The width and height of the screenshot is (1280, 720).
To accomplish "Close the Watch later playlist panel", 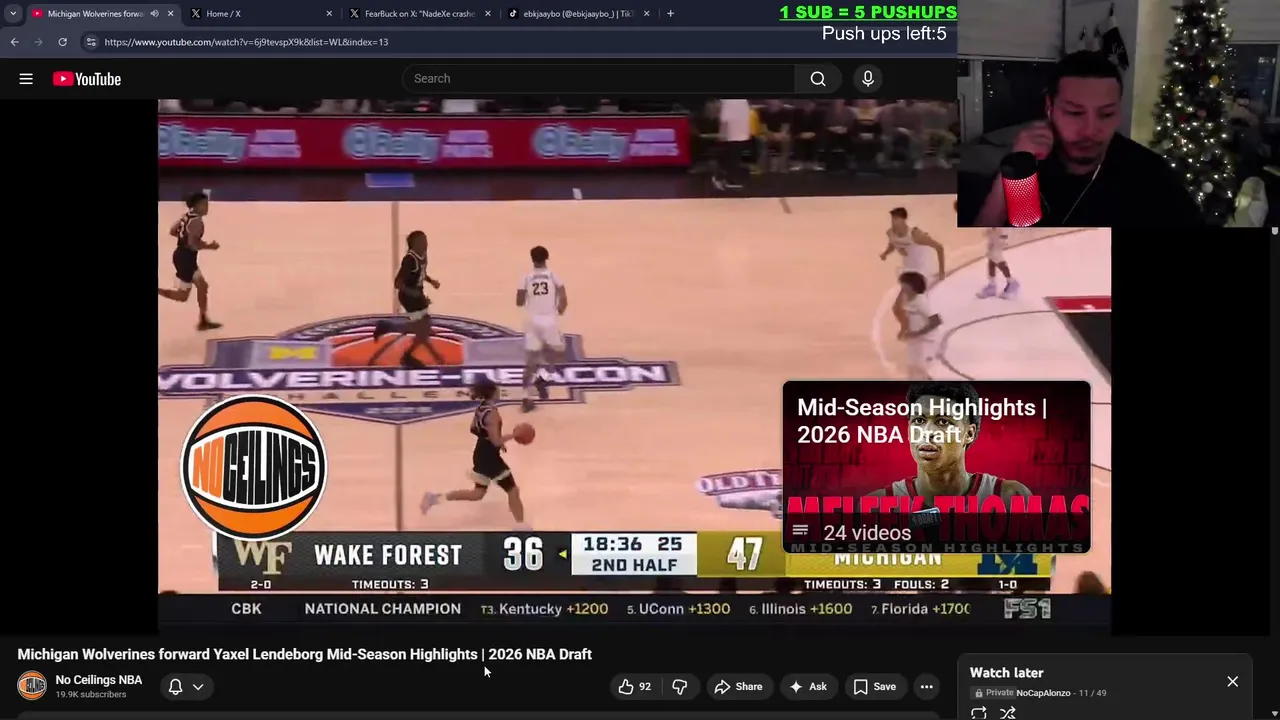I will [x=1233, y=682].
